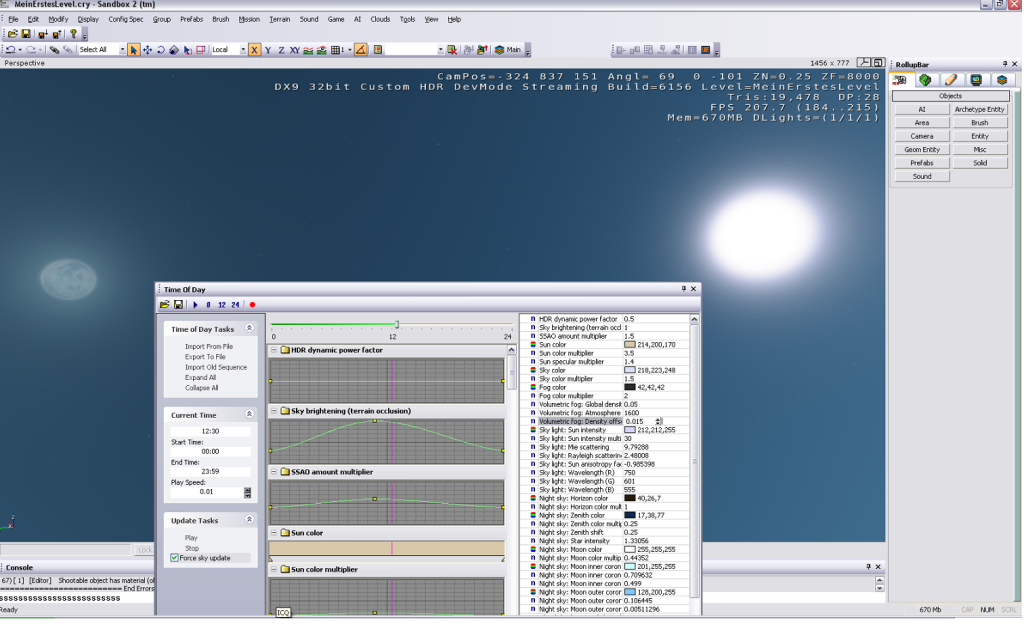This screenshot has height=640, width=1024.
Task: Click Import From File link
Action: click(x=209, y=347)
